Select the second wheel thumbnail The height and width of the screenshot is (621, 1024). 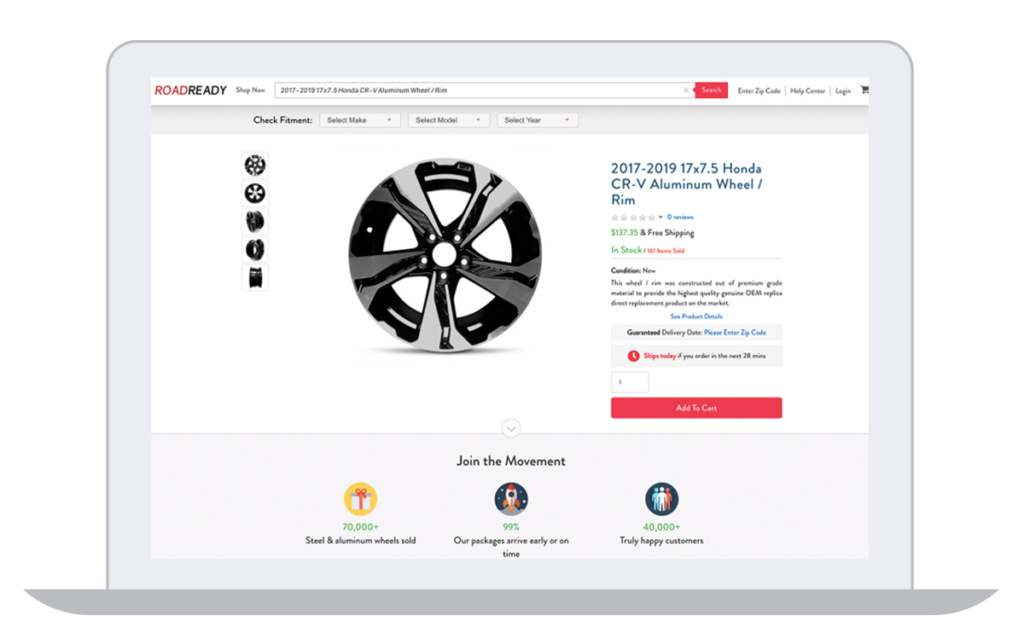(x=254, y=192)
